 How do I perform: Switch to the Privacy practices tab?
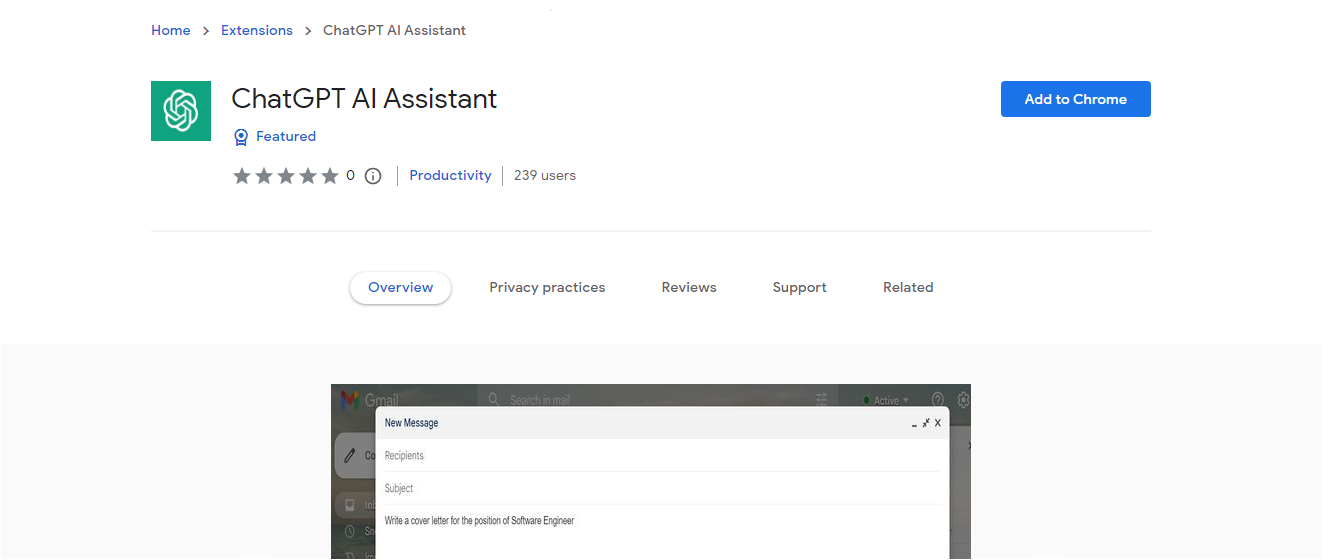pos(547,288)
